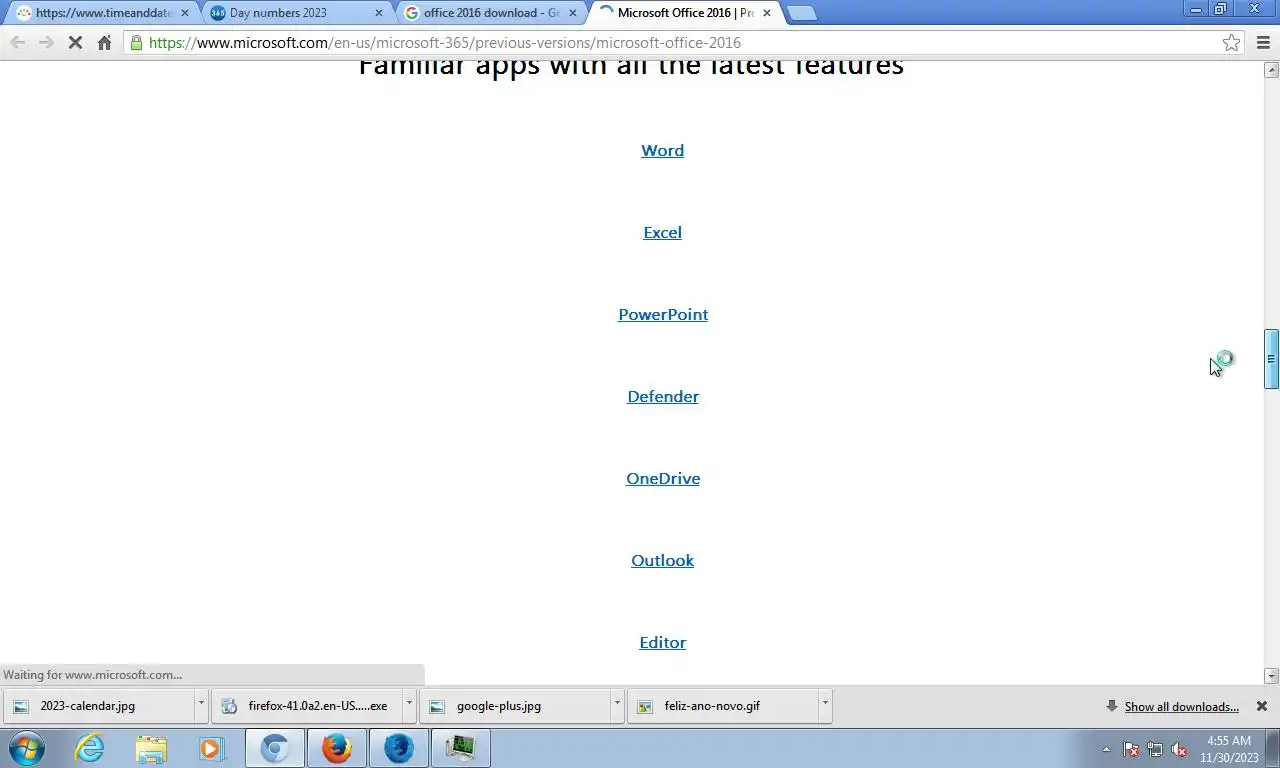Open a new tab button
Image resolution: width=1280 pixels, height=768 pixels.
pyautogui.click(x=801, y=13)
